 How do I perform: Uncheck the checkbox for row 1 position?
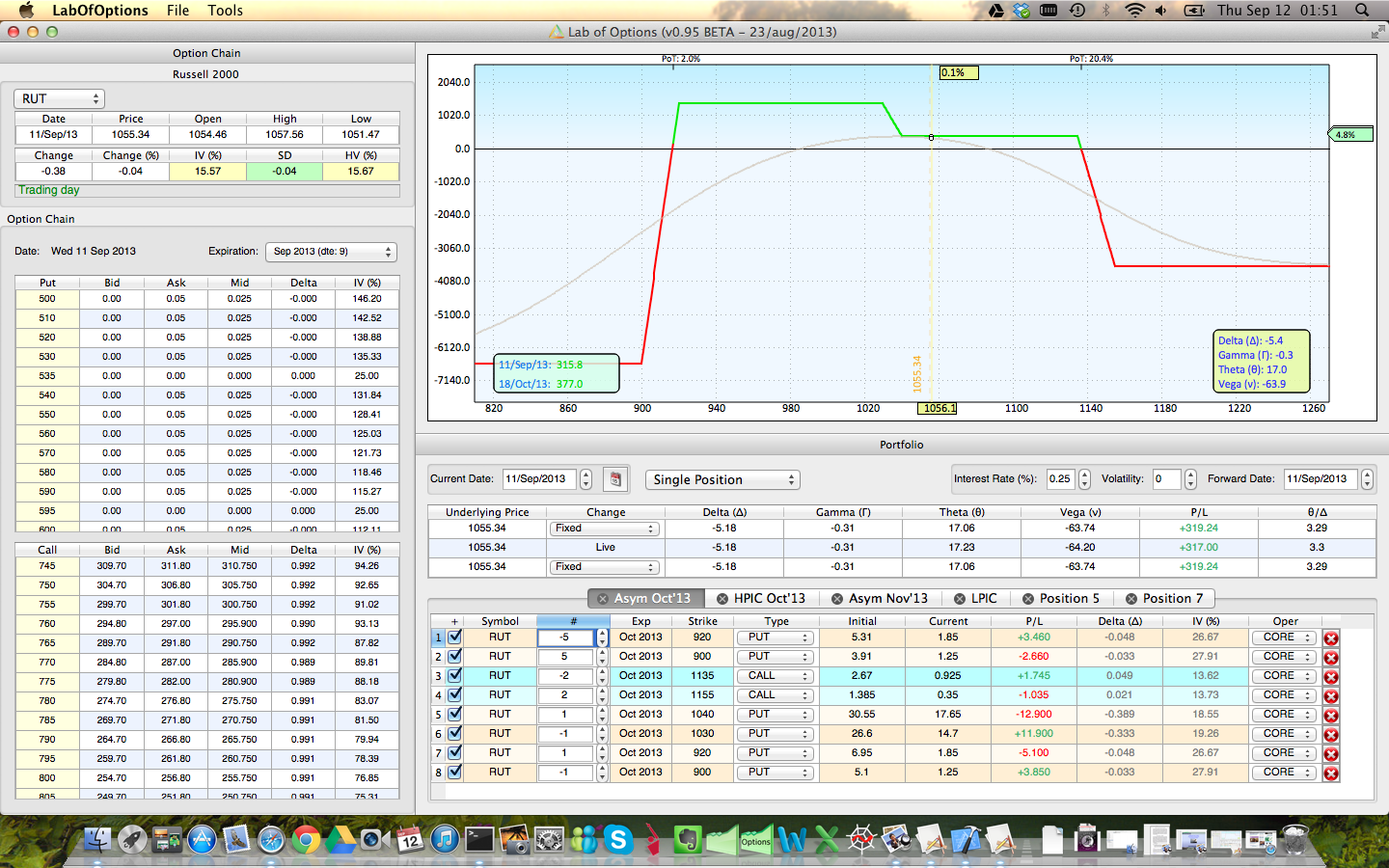pyautogui.click(x=455, y=637)
